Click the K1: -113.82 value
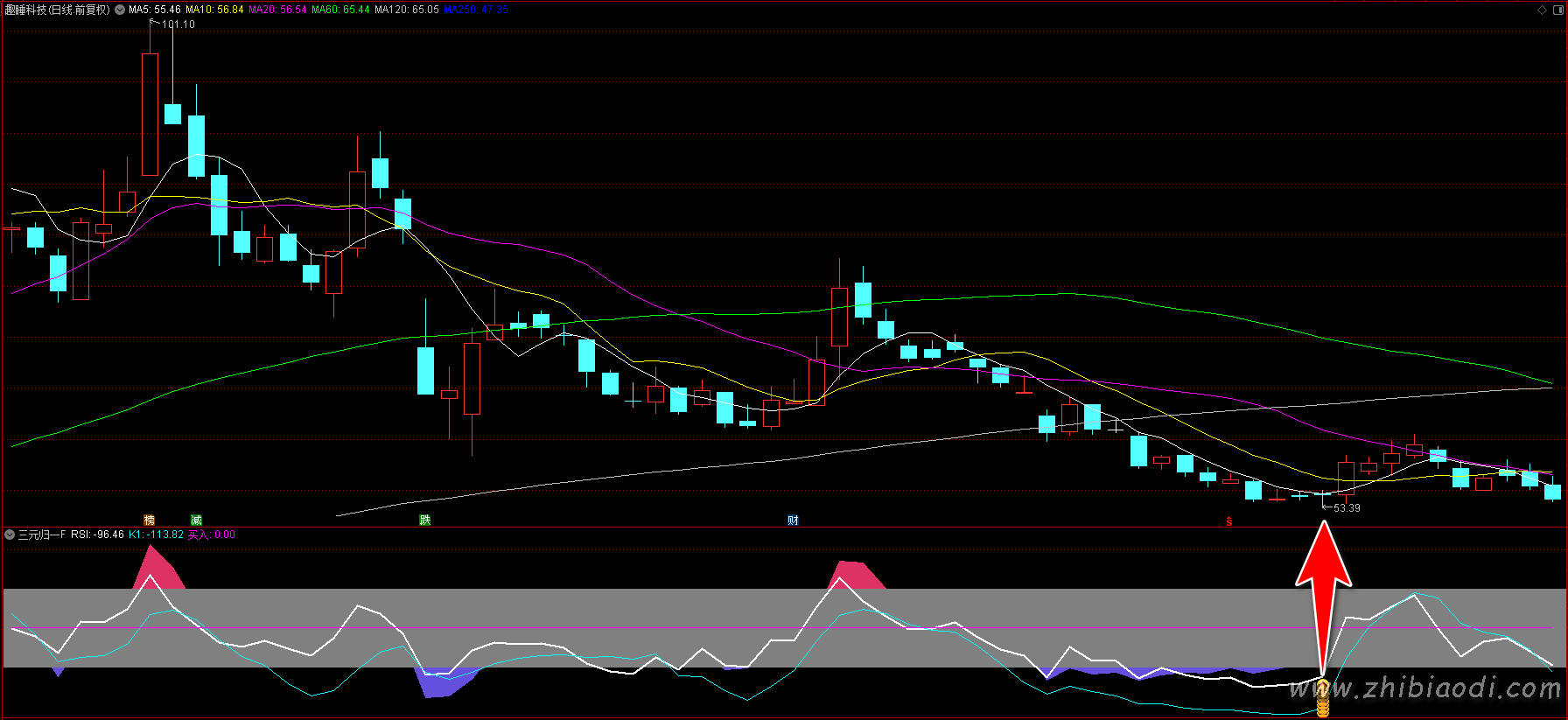 pyautogui.click(x=156, y=535)
